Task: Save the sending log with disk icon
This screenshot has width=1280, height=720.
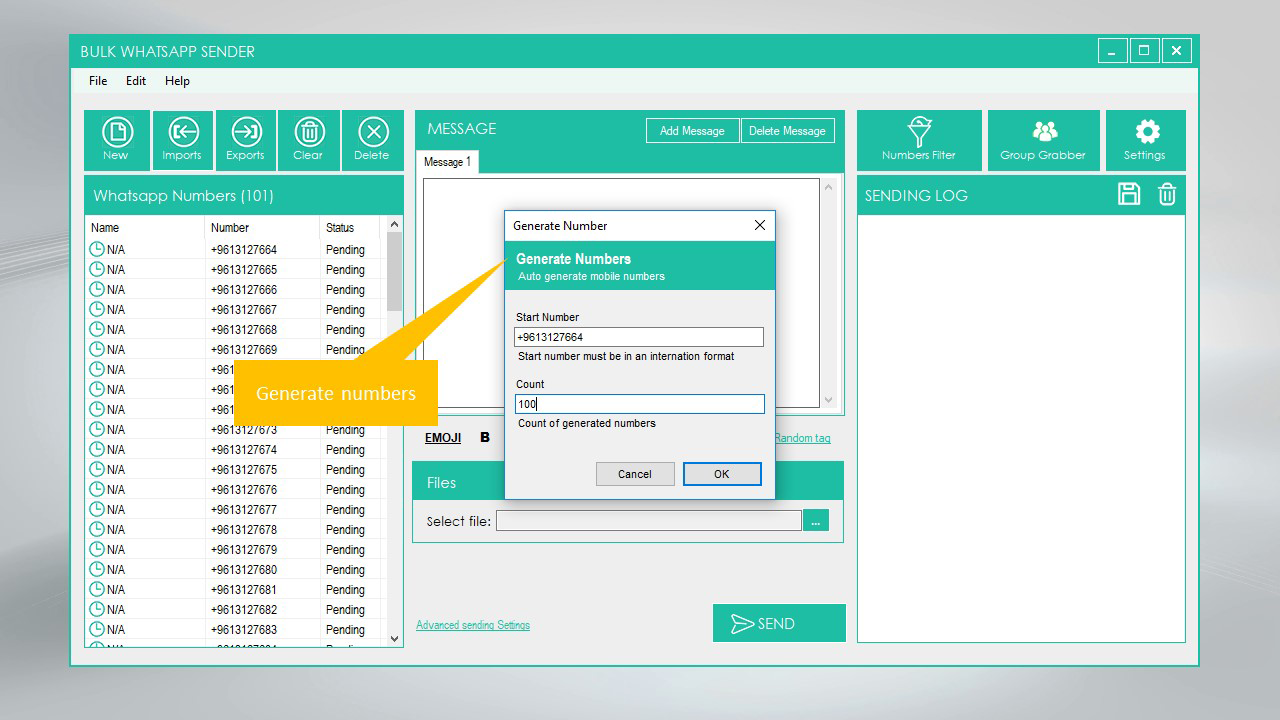Action: coord(1129,194)
